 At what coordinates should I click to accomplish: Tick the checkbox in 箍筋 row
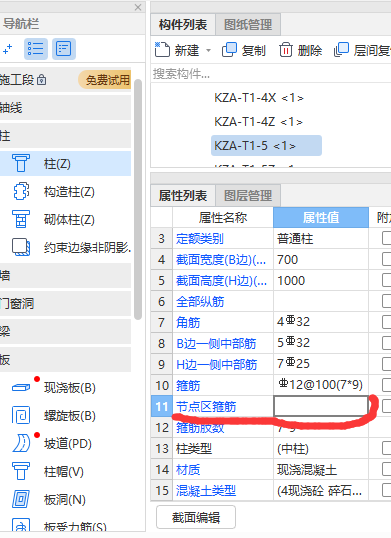pyautogui.click(x=387, y=385)
